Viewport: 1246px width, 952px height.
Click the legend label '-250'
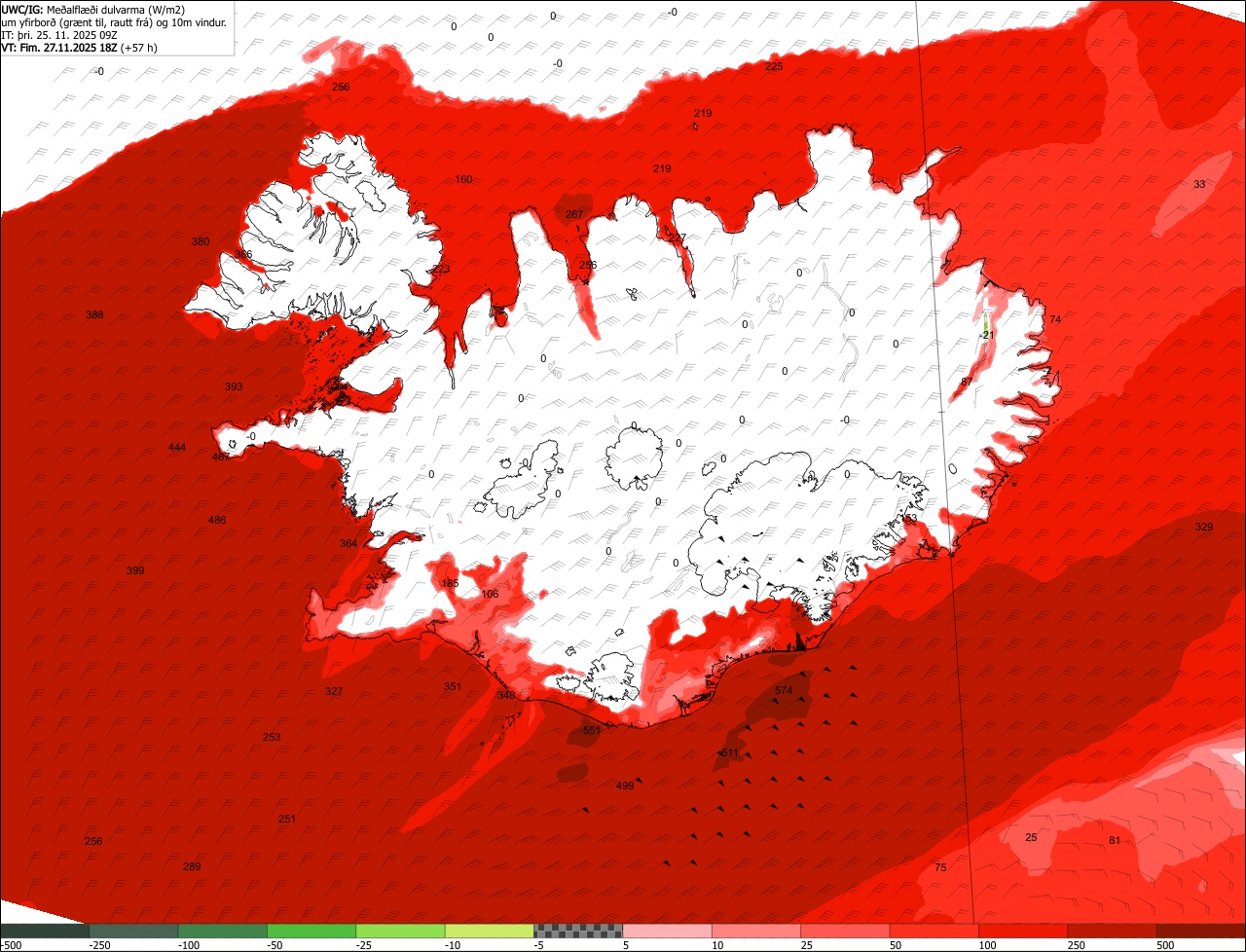[x=98, y=945]
